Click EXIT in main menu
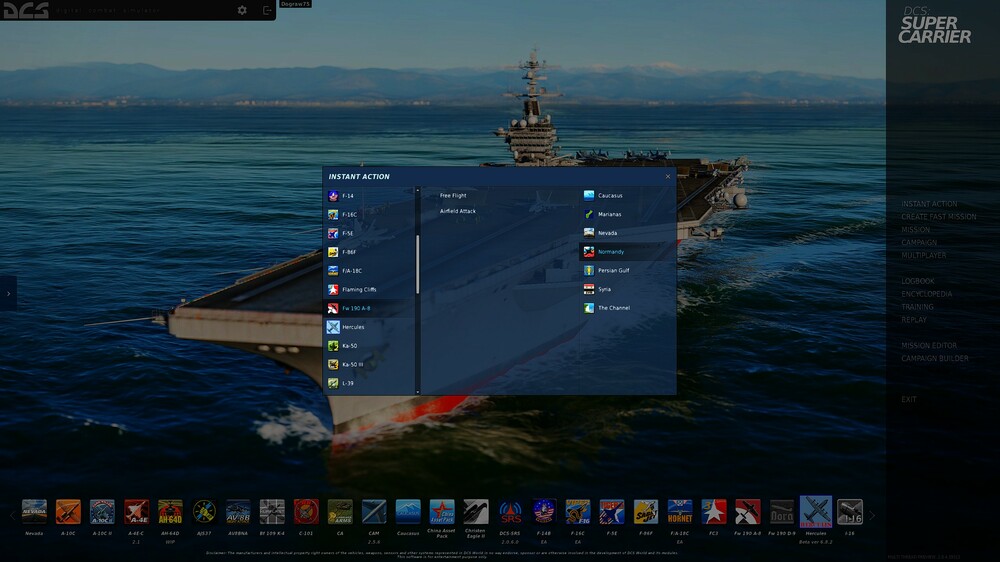 click(x=908, y=399)
